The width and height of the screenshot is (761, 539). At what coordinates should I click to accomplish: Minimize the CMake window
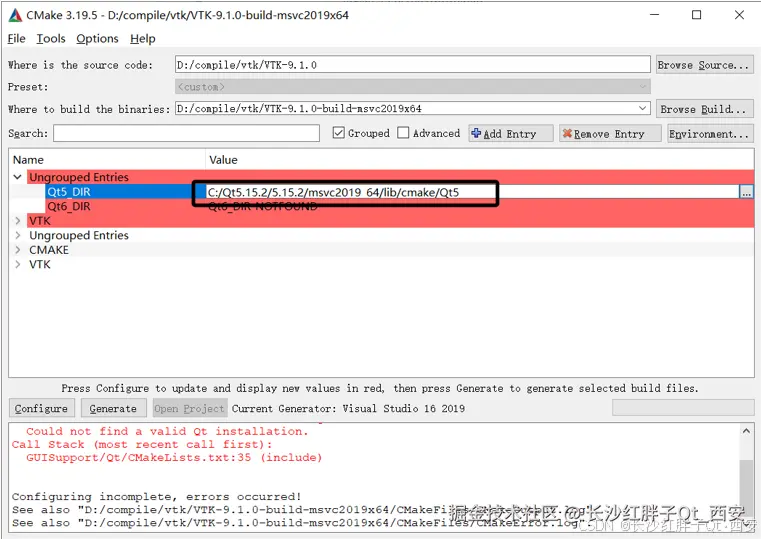(x=654, y=15)
